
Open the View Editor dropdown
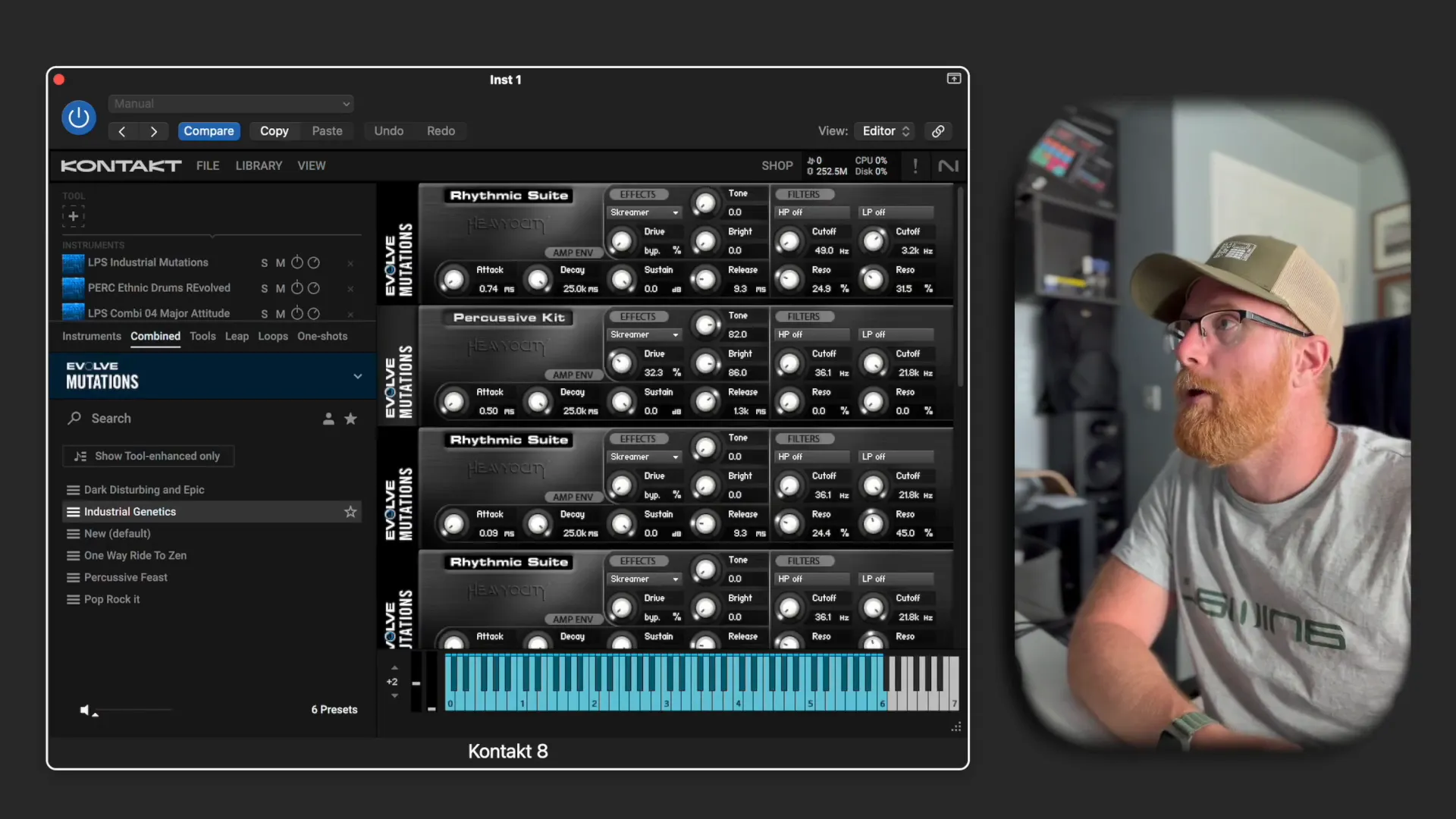(x=884, y=131)
